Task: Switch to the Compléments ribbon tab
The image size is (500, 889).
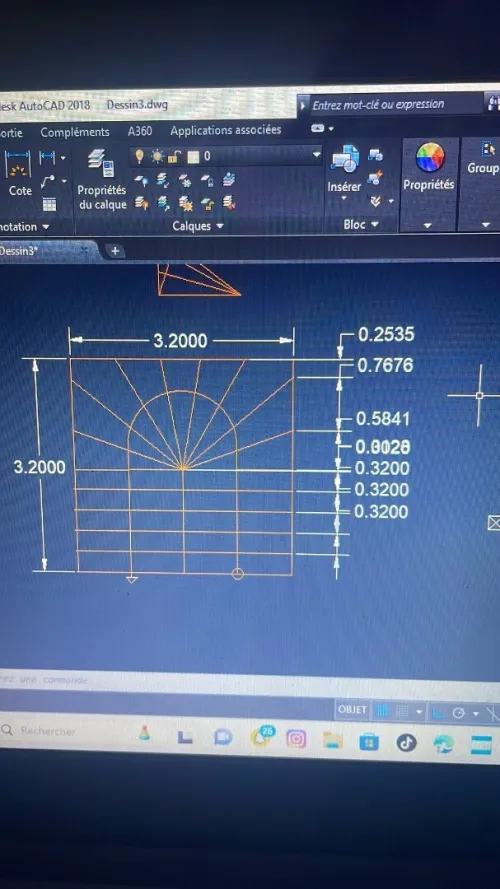Action: coord(75,132)
